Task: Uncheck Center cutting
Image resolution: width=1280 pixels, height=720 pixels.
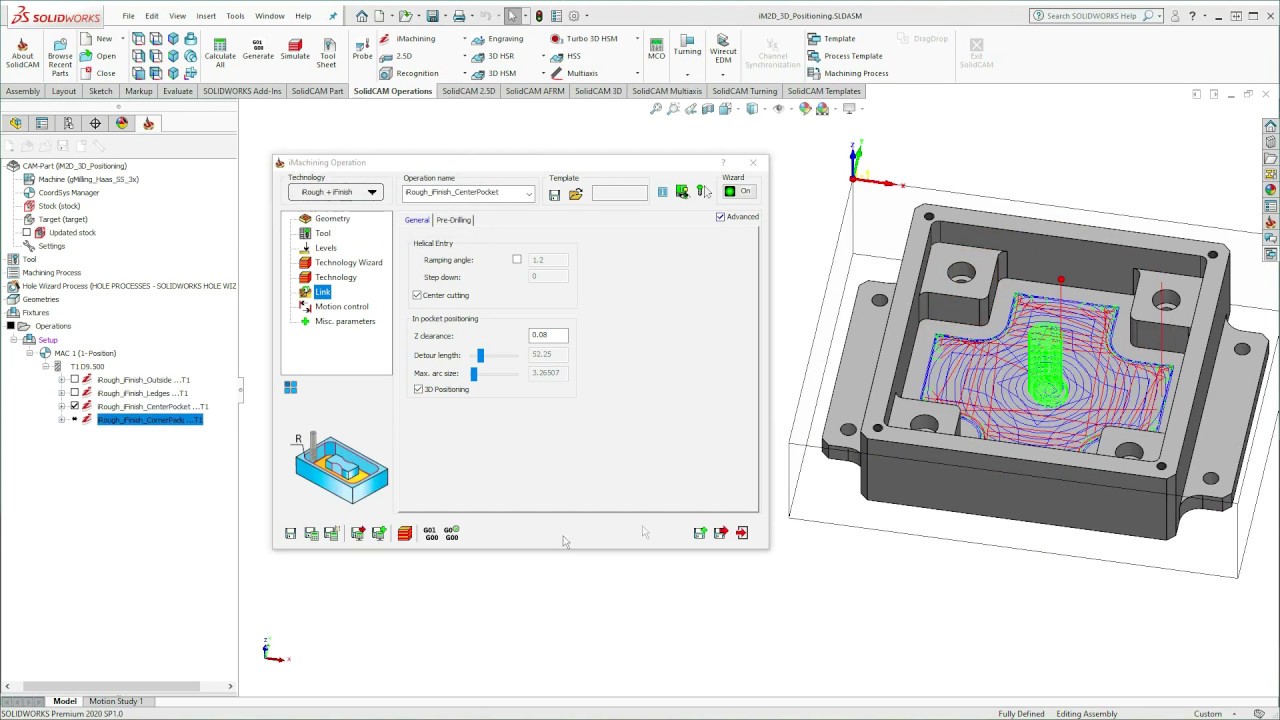Action: pos(417,295)
